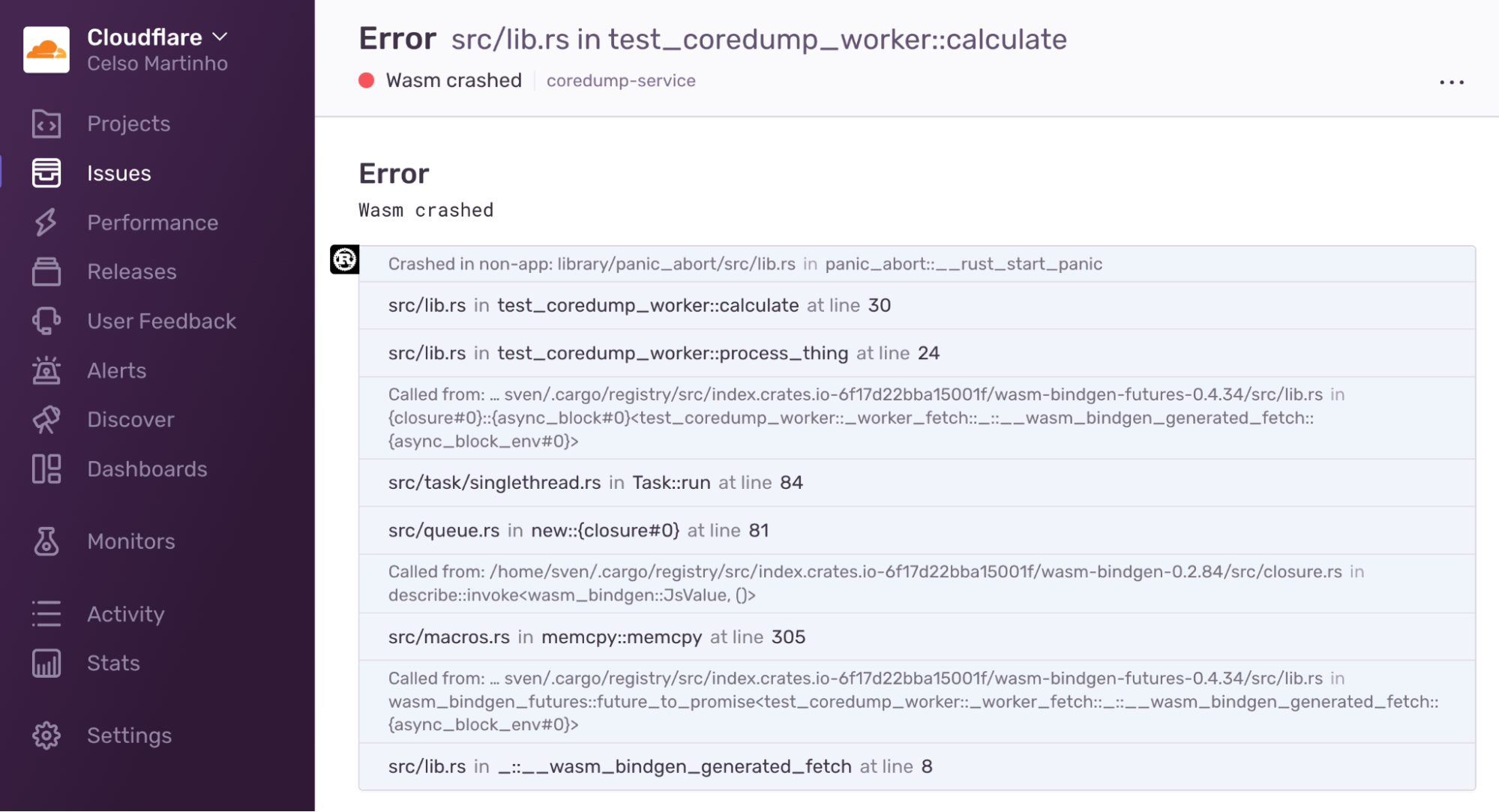1499x812 pixels.
Task: Go to the Activity section
Action: coord(125,614)
